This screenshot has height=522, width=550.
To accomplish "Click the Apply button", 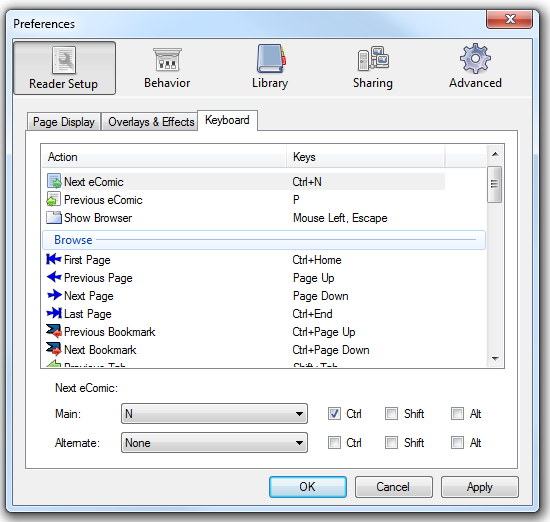I will click(x=479, y=487).
